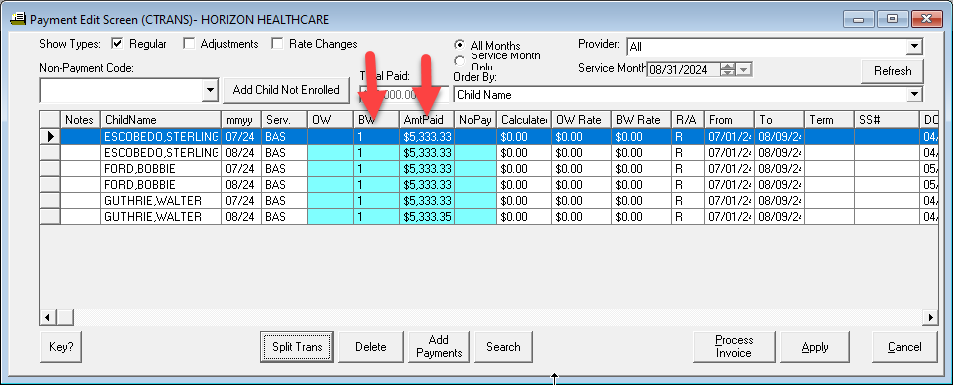Click the Delete button
This screenshot has width=953, height=385.
371,347
